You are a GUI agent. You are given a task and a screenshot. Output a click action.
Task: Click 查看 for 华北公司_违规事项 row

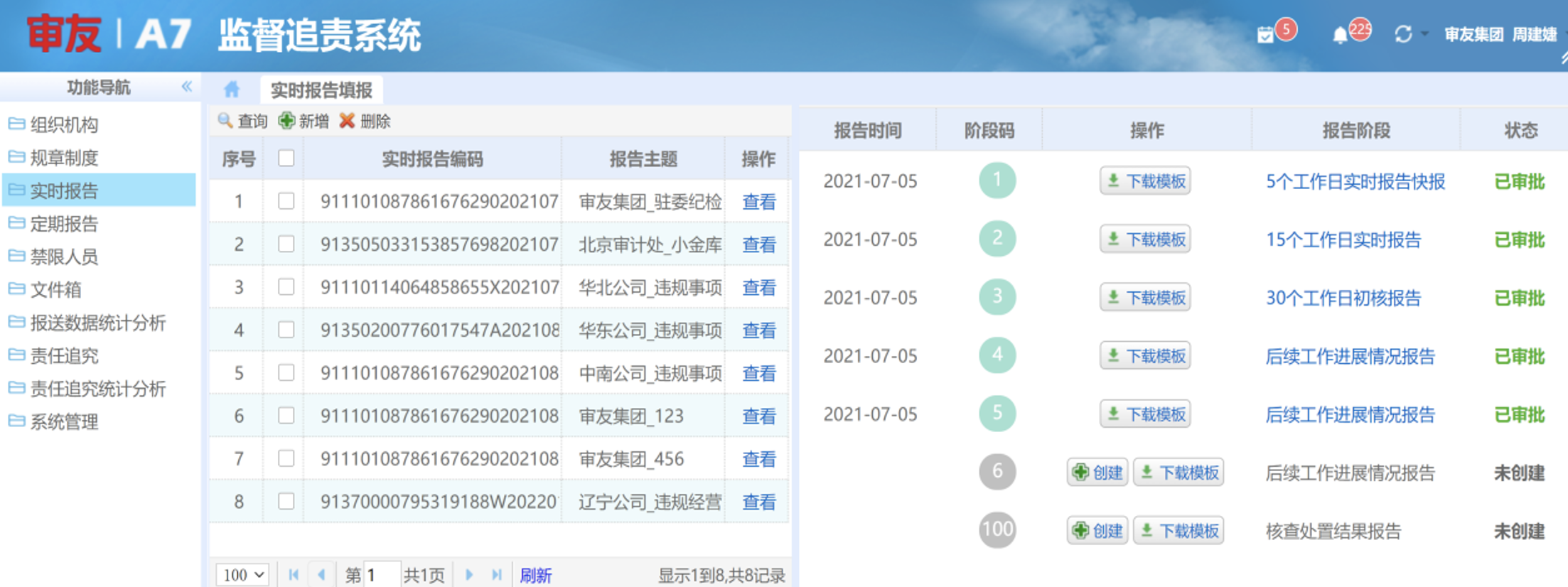(x=758, y=287)
